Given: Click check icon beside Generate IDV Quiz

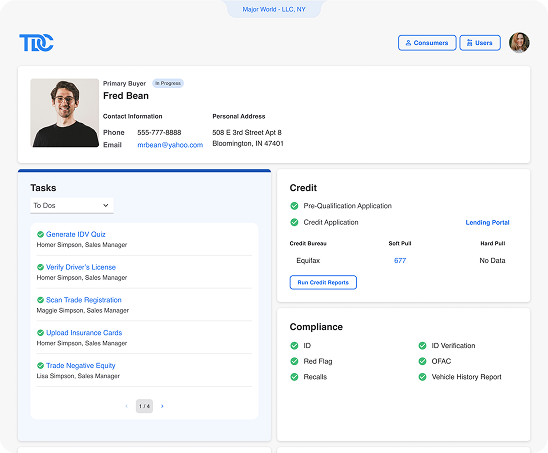Looking at the screenshot, I should (40, 234).
